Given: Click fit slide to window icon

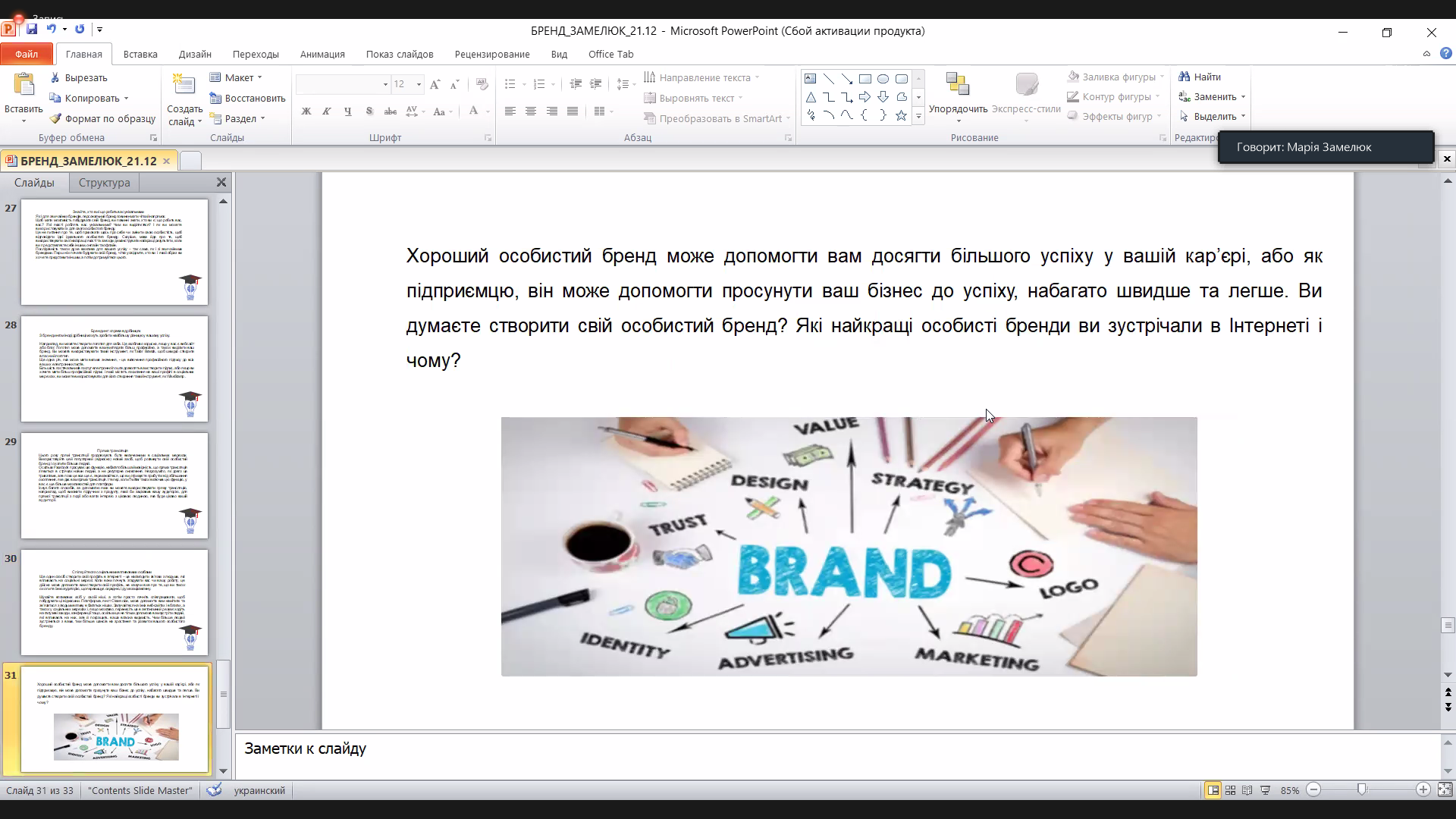Looking at the screenshot, I should click(1445, 790).
